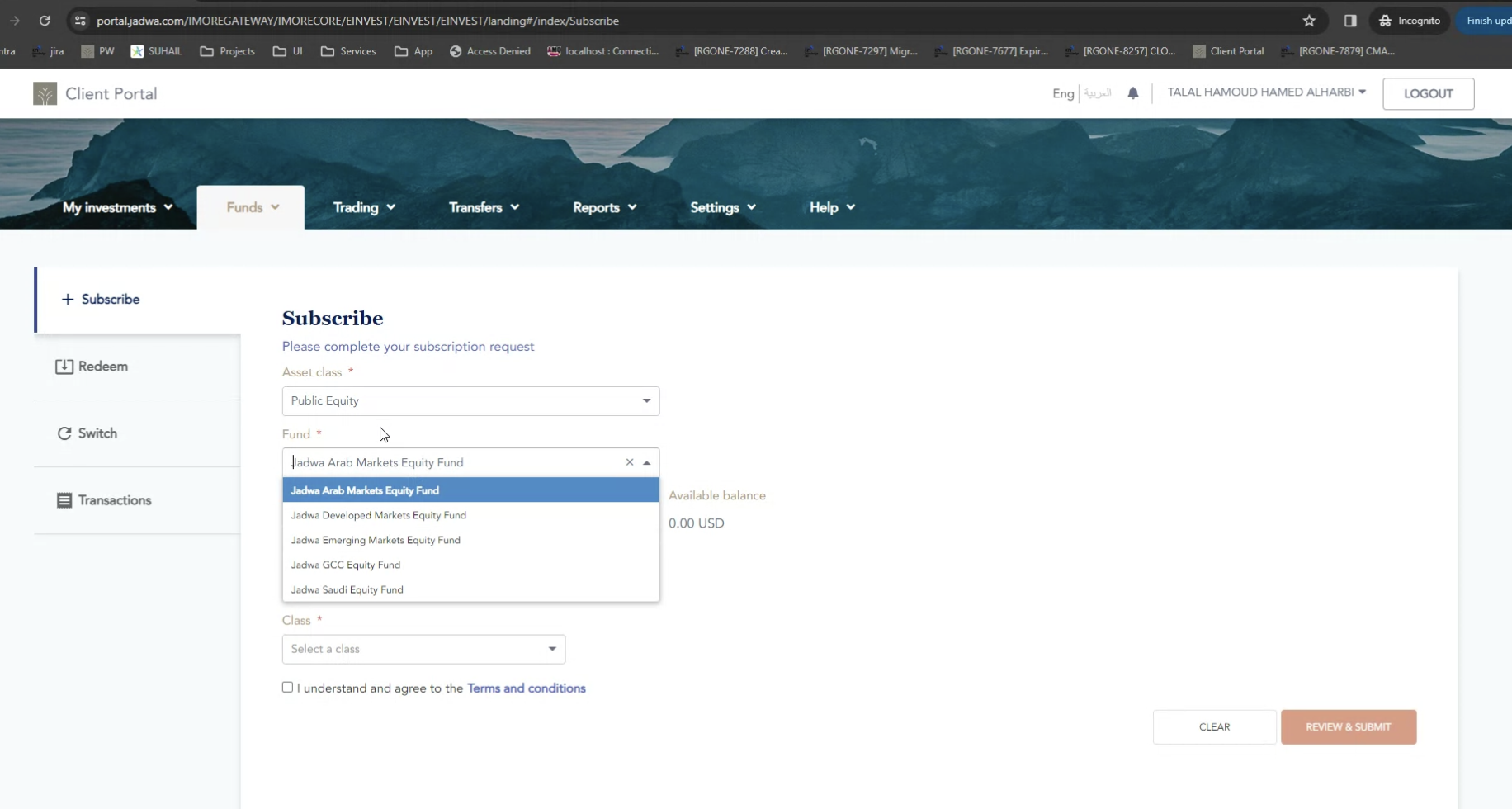Click the notification bell icon
The height and width of the screenshot is (809, 1512).
click(x=1133, y=93)
